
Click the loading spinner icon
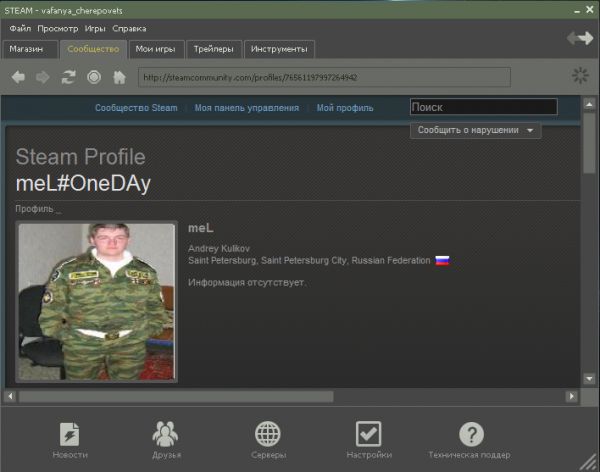[x=580, y=75]
